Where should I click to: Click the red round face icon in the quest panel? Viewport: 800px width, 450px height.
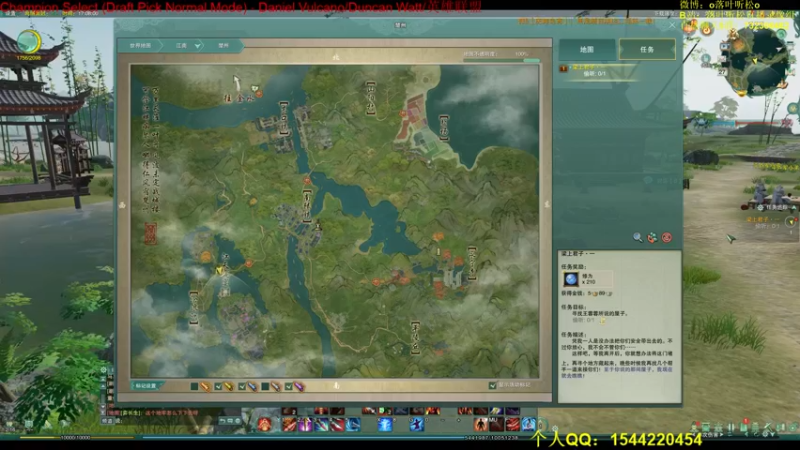click(666, 237)
